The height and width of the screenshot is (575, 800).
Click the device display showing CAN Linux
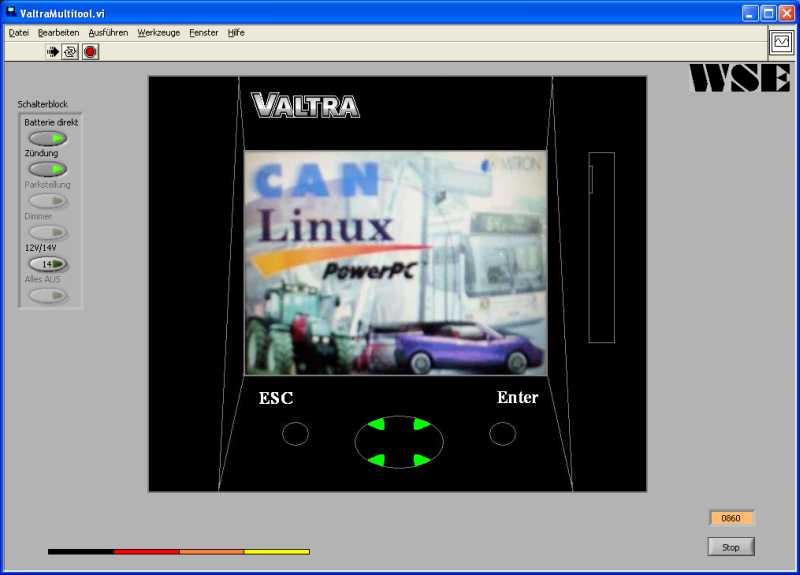point(395,263)
